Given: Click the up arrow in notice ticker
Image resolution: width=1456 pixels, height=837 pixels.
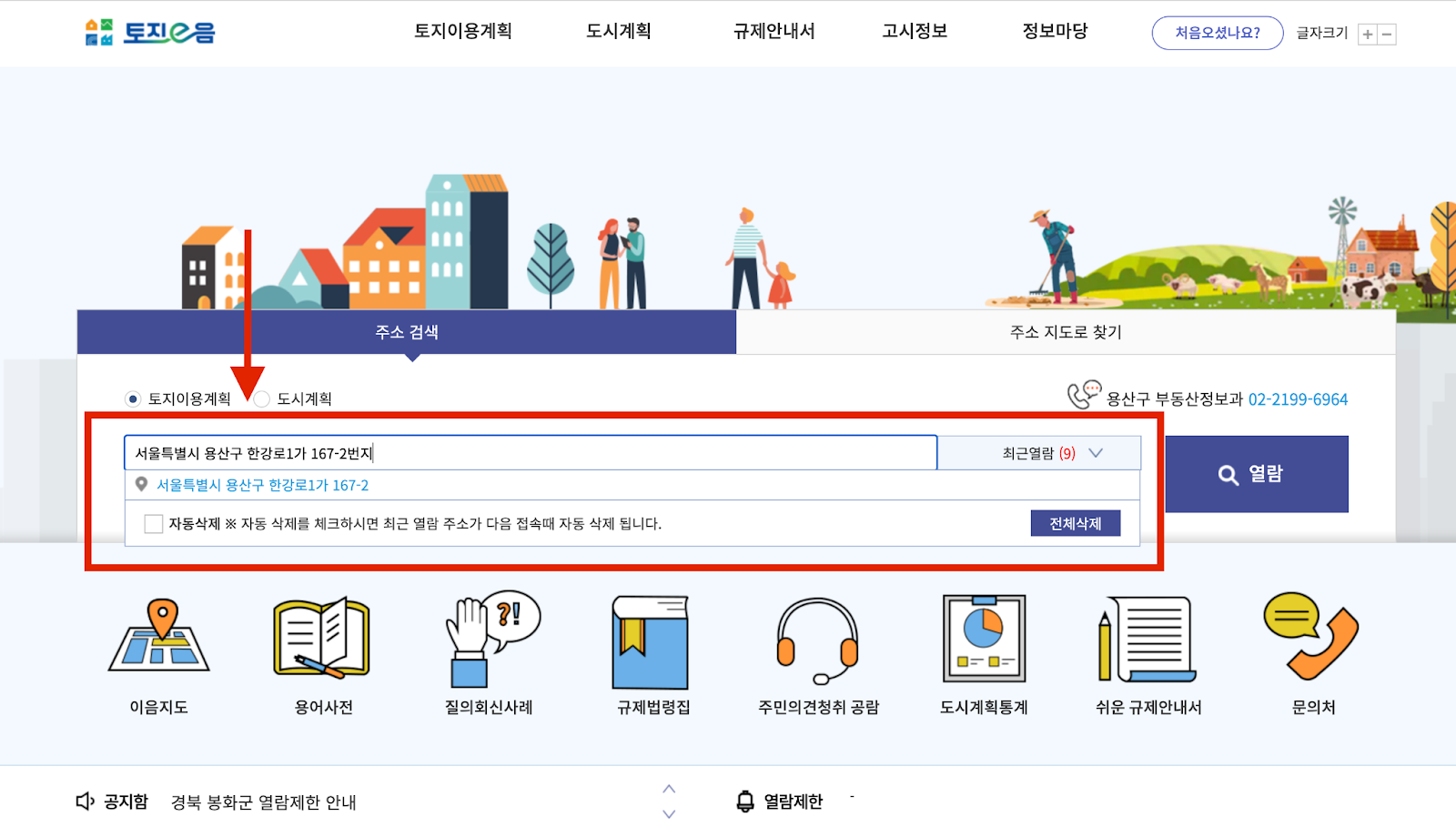Looking at the screenshot, I should (669, 789).
